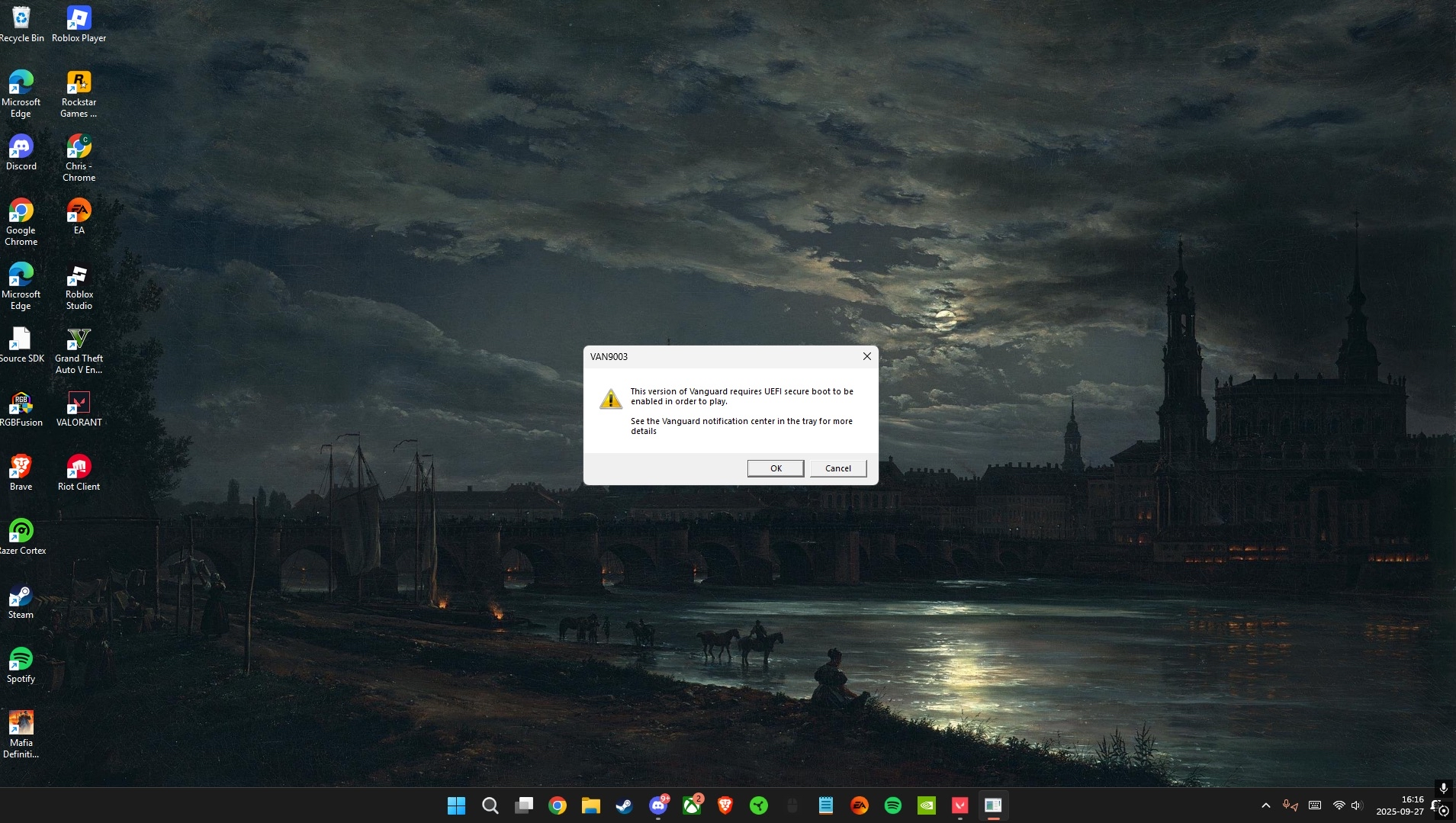
Task: Select Microsoft Edge shortcut beside Roblox Studio
Action: 21,287
